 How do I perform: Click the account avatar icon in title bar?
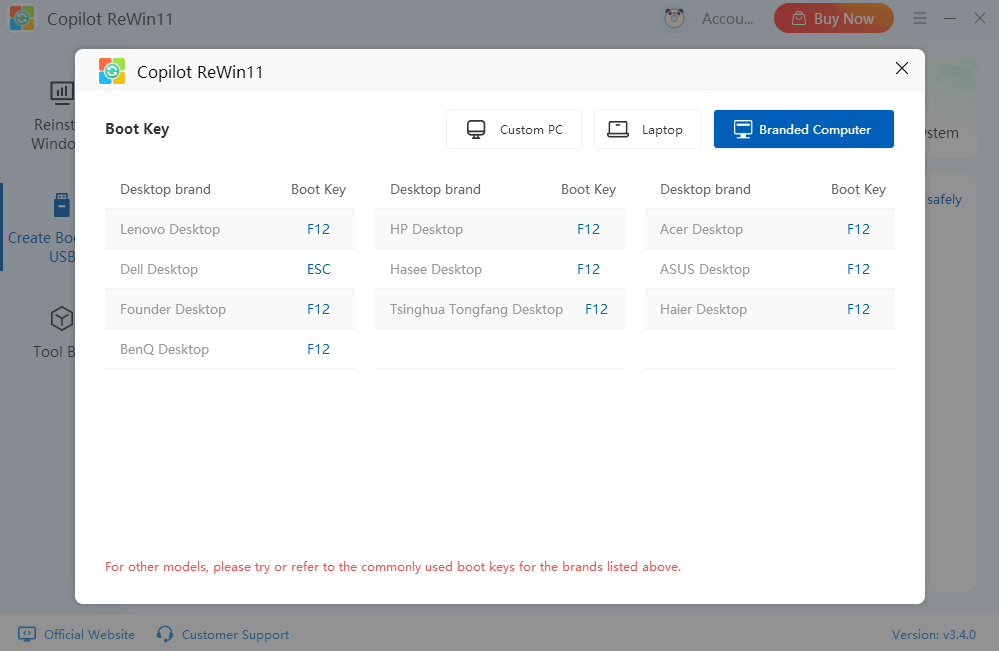pyautogui.click(x=674, y=18)
